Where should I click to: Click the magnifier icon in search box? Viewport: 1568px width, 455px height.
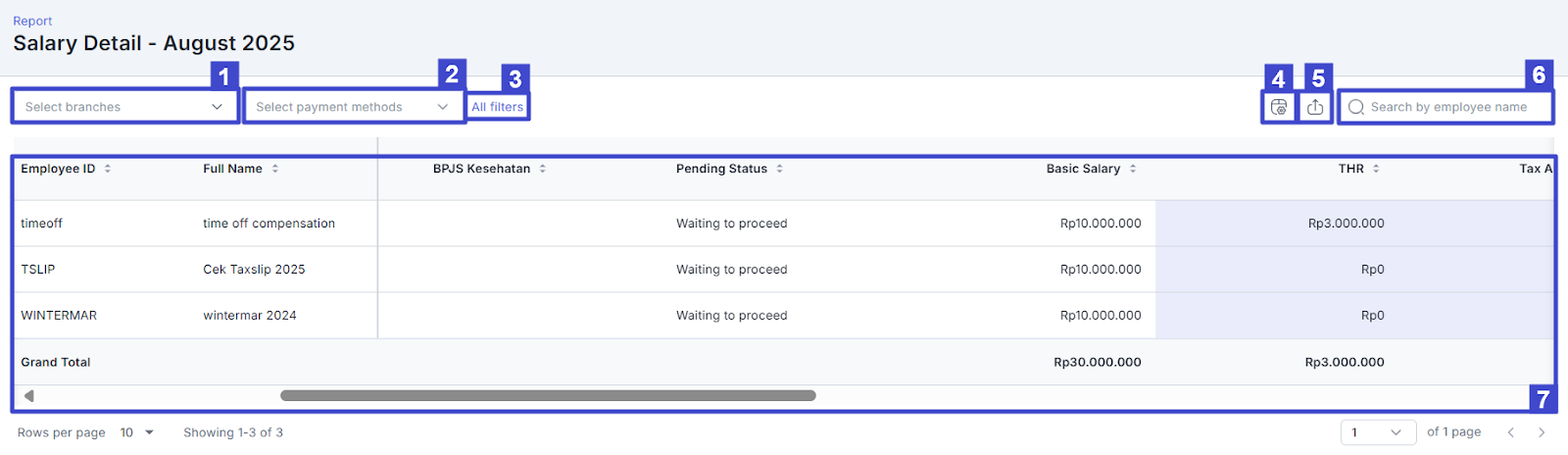[x=1356, y=107]
